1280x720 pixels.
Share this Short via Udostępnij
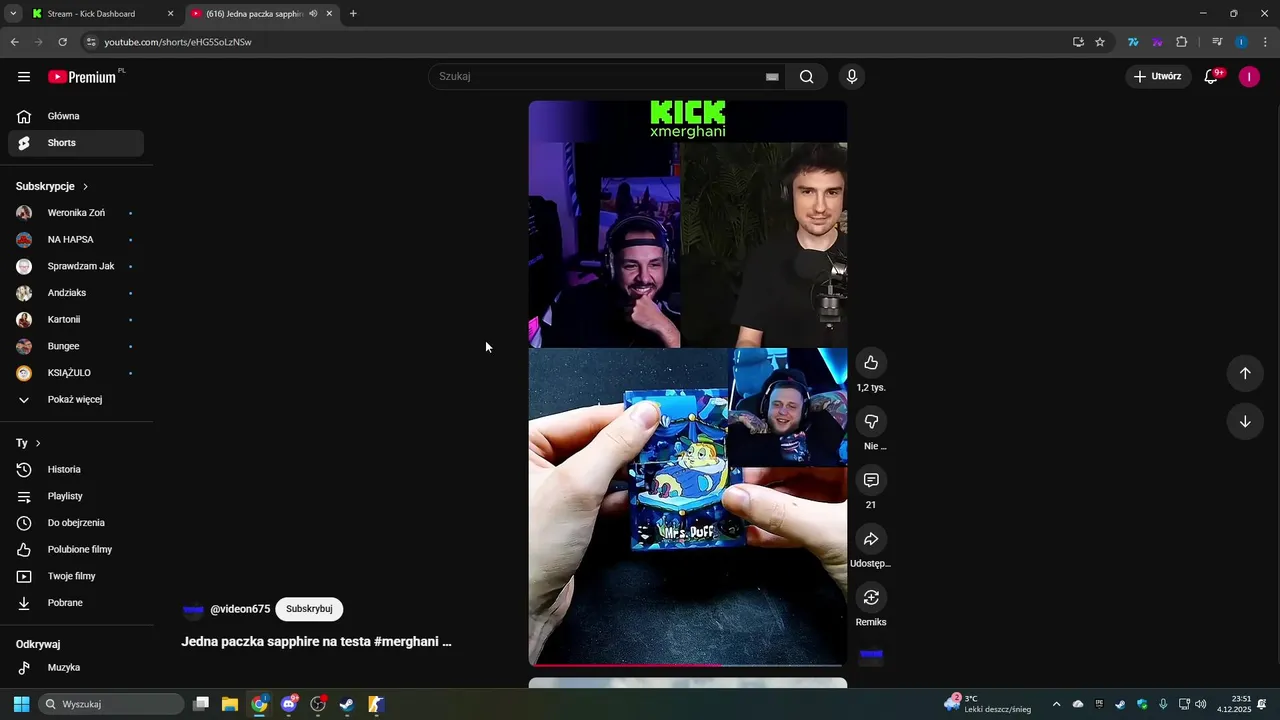point(871,539)
